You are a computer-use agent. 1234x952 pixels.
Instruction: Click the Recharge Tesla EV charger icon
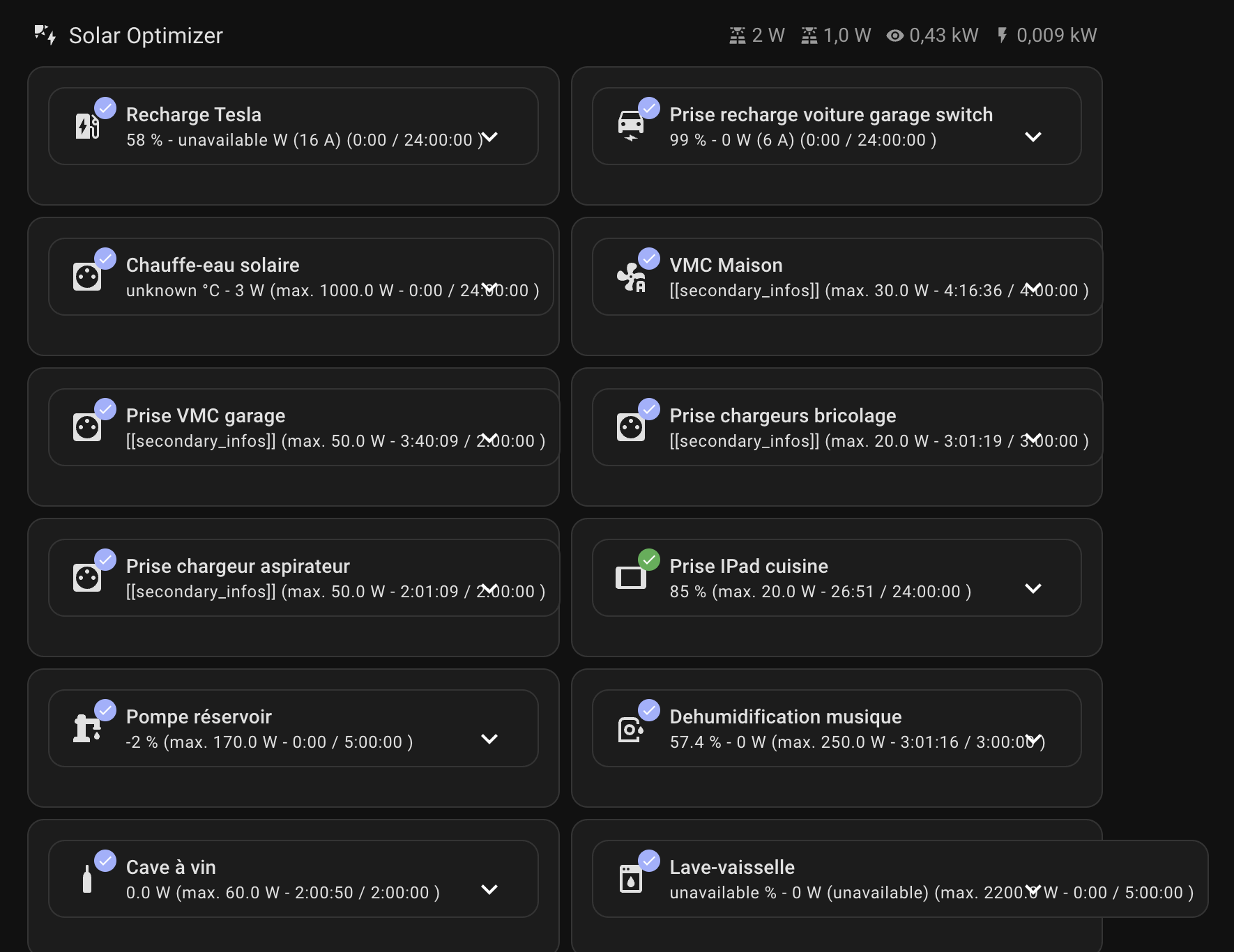87,126
